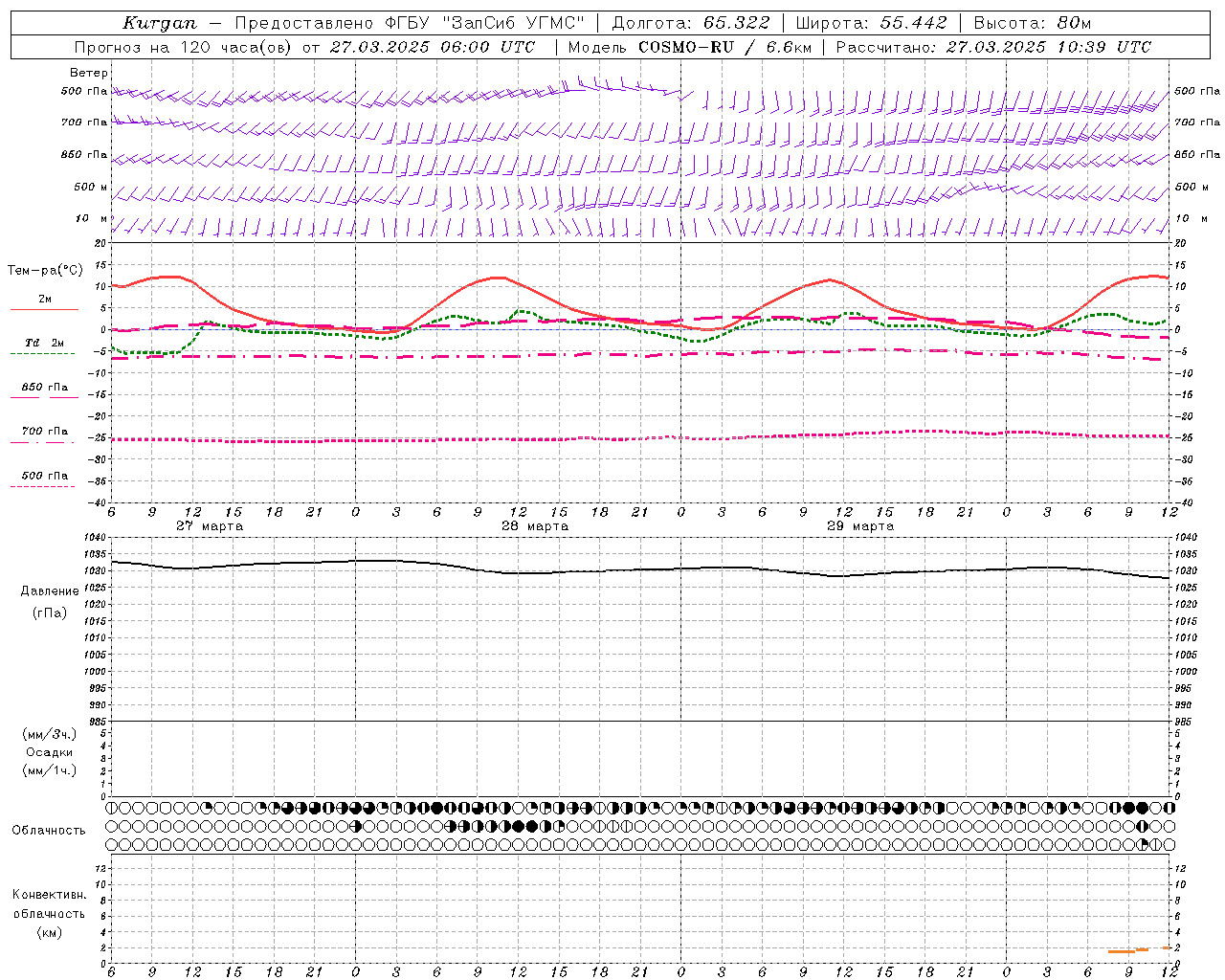Click the 'Тем-ра(°C)' temperature panel label
This screenshot has height=980, width=1225.
click(x=45, y=271)
